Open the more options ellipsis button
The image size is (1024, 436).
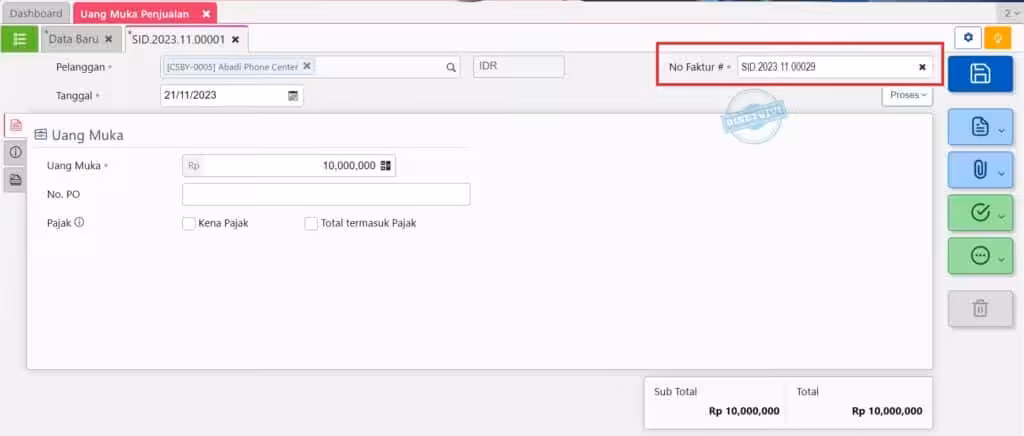980,256
